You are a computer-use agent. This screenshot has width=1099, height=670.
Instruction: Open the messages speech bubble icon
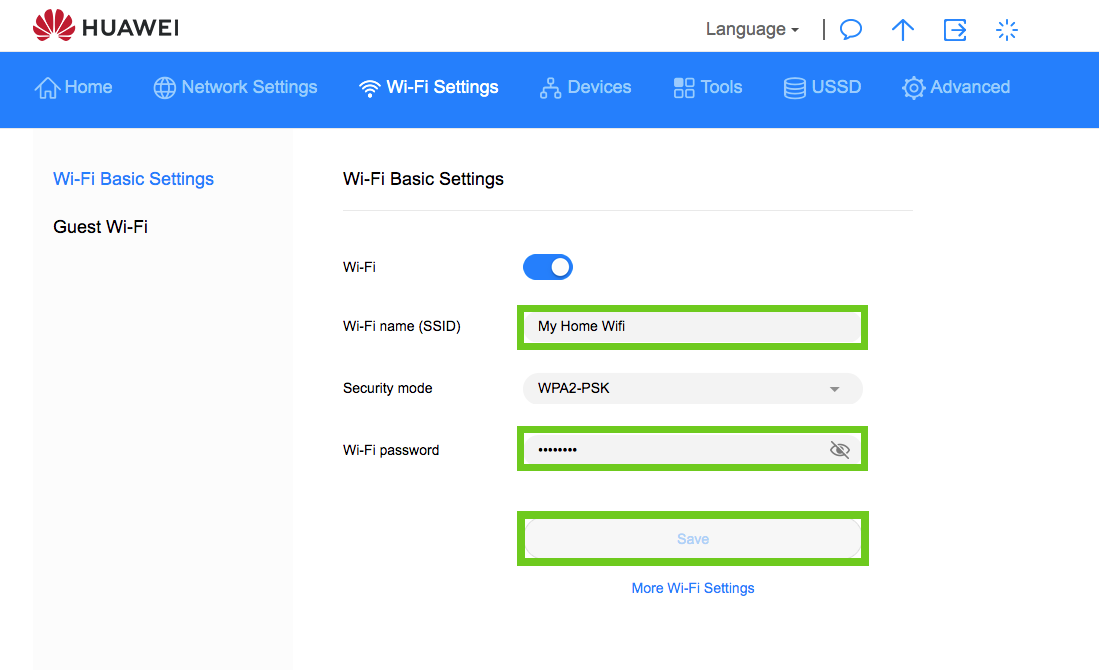(x=851, y=30)
